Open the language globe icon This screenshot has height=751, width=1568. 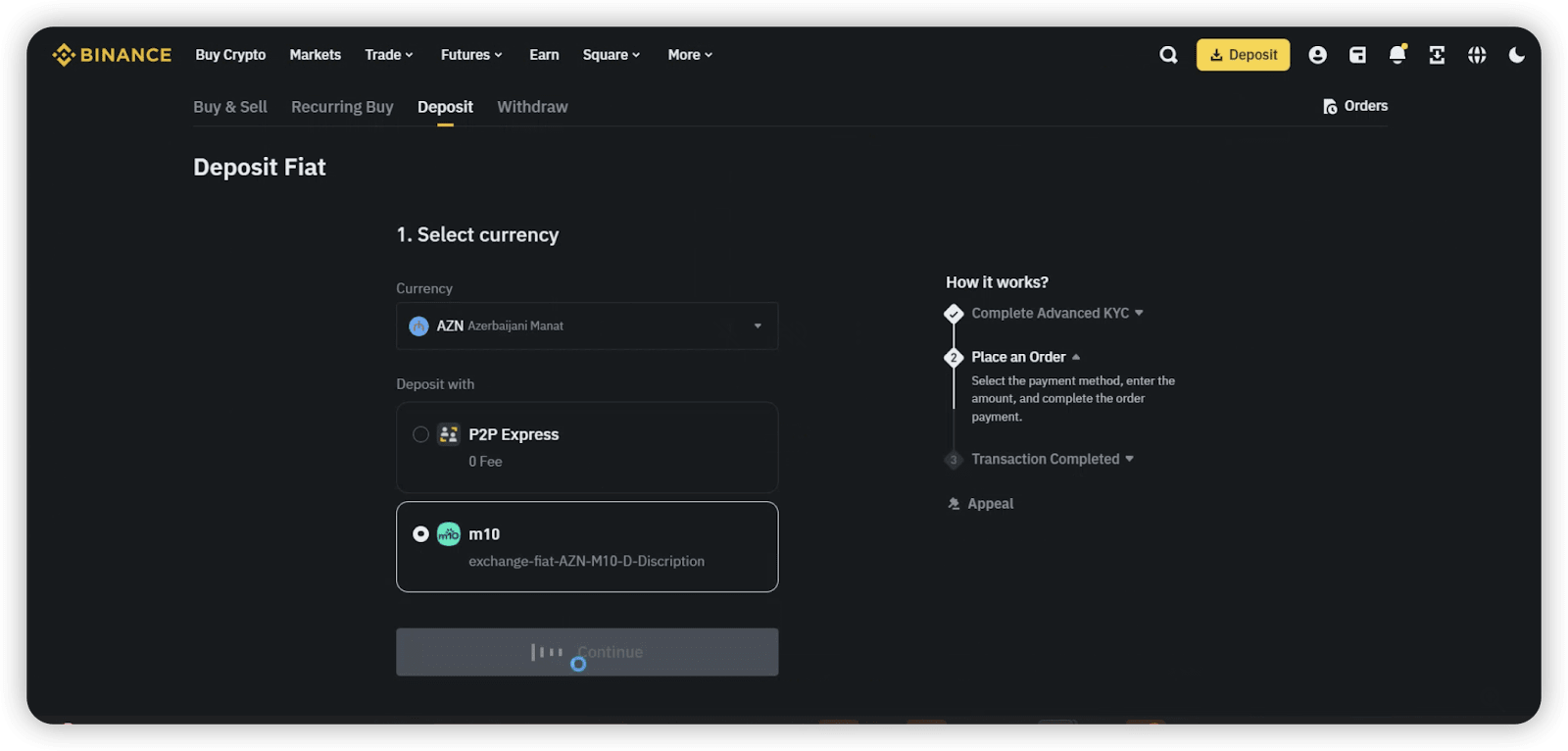point(1477,55)
